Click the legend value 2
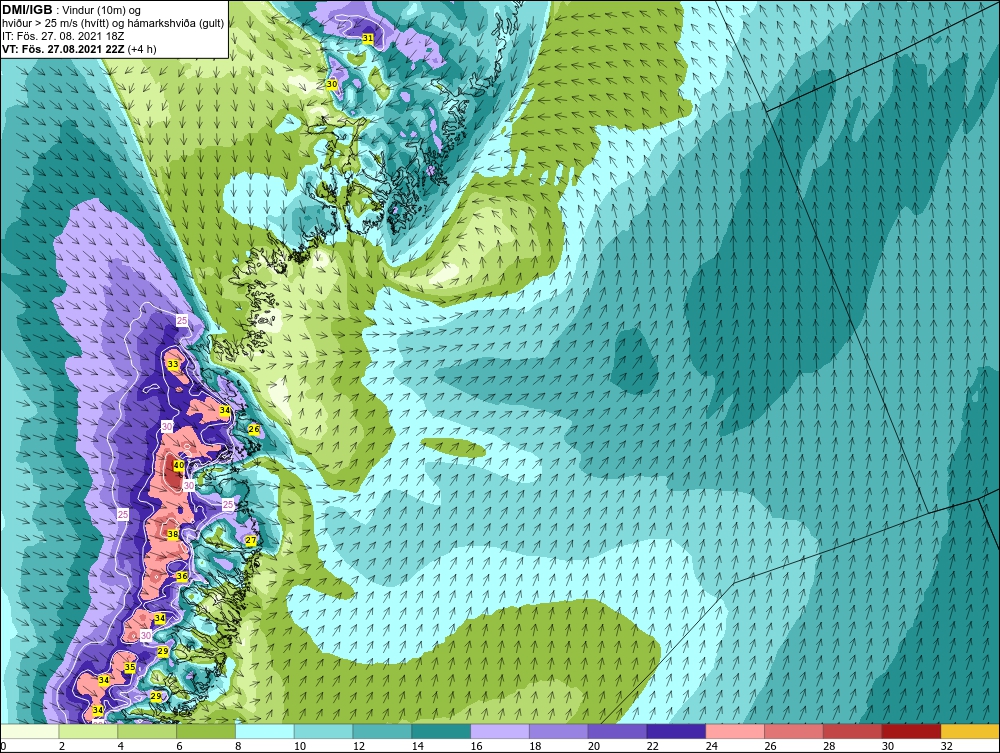 click(x=62, y=746)
